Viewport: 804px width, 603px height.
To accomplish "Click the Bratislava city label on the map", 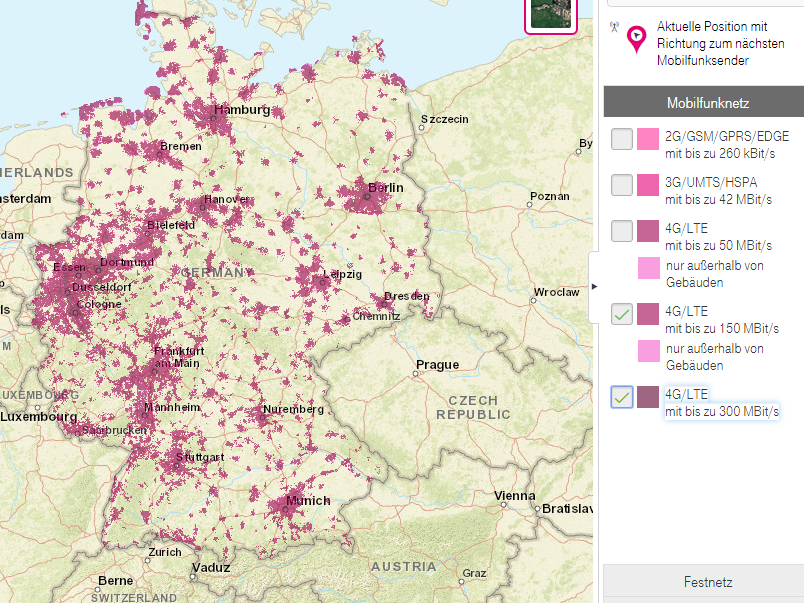I will pos(568,509).
